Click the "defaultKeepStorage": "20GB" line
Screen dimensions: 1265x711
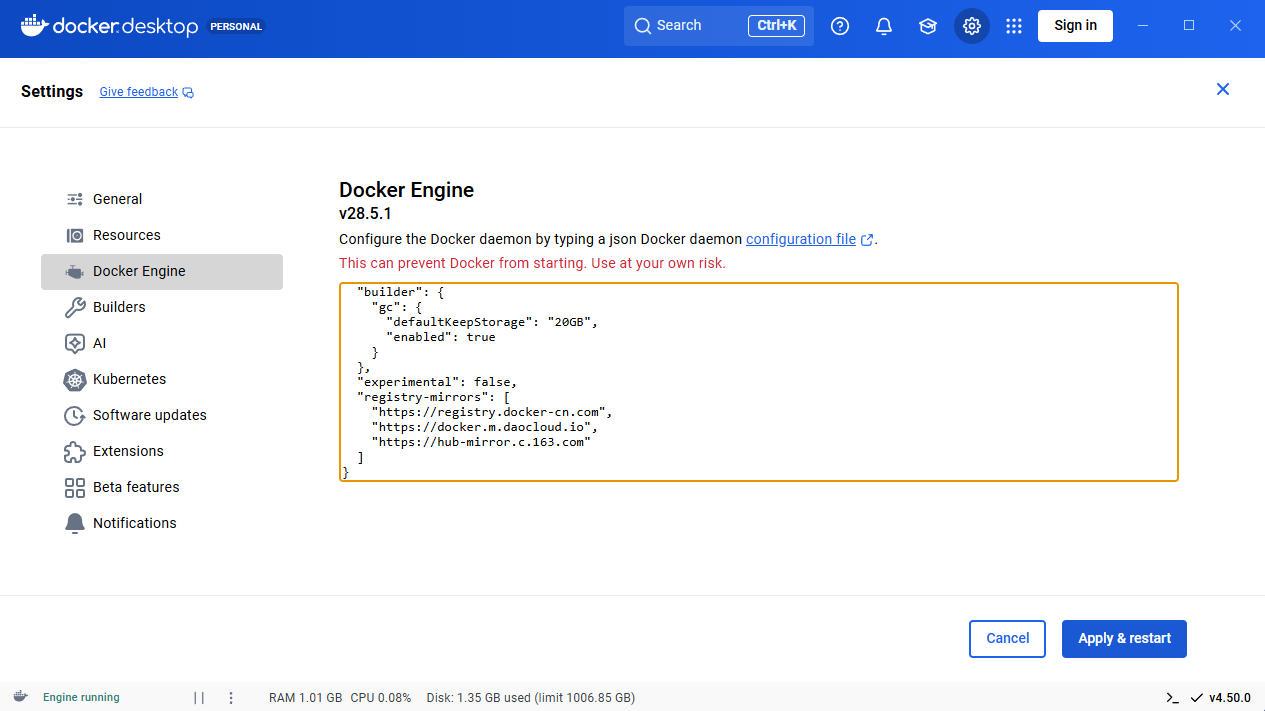[x=491, y=322]
